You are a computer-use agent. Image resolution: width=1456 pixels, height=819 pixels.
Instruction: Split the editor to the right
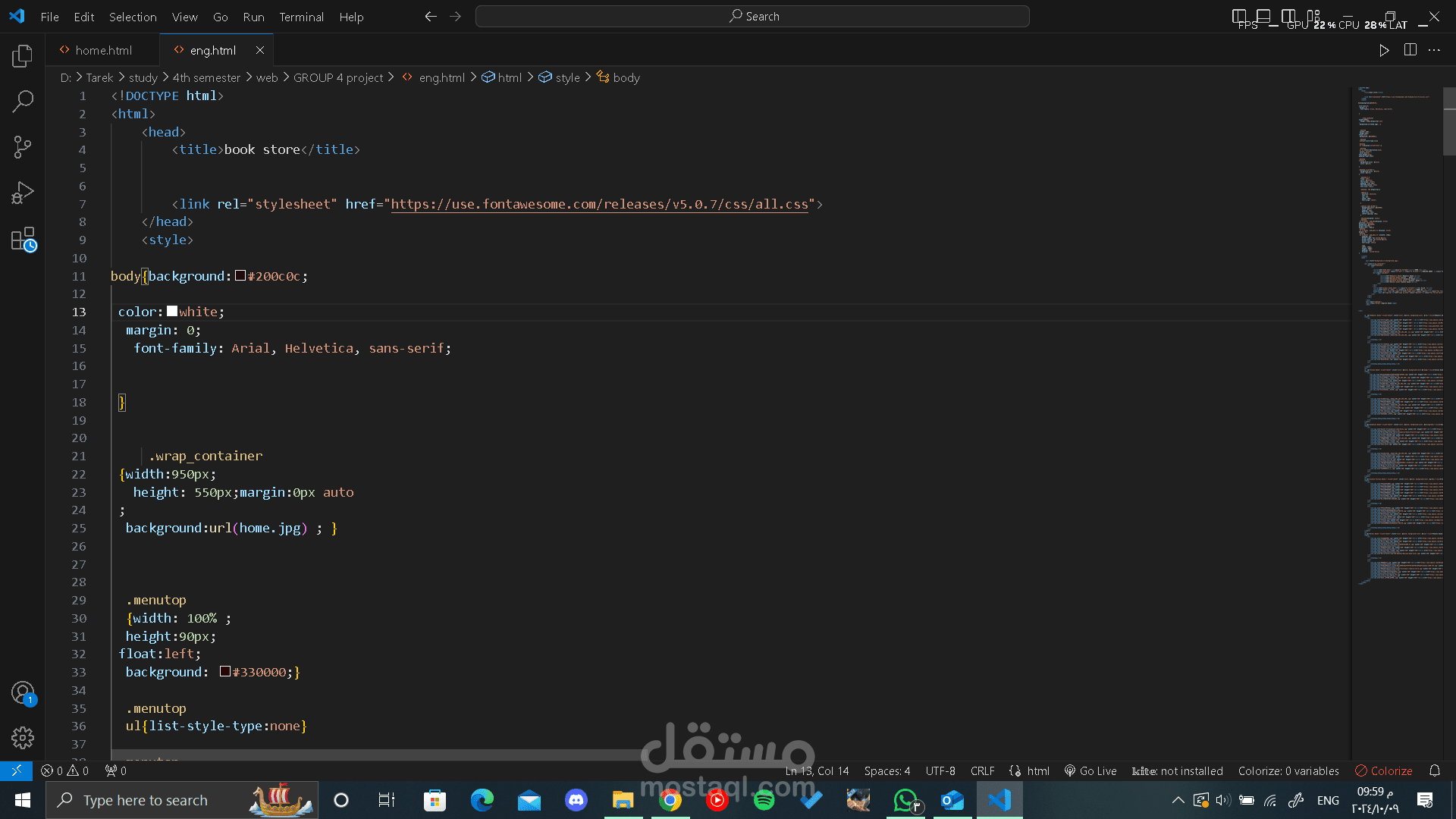pyautogui.click(x=1410, y=50)
